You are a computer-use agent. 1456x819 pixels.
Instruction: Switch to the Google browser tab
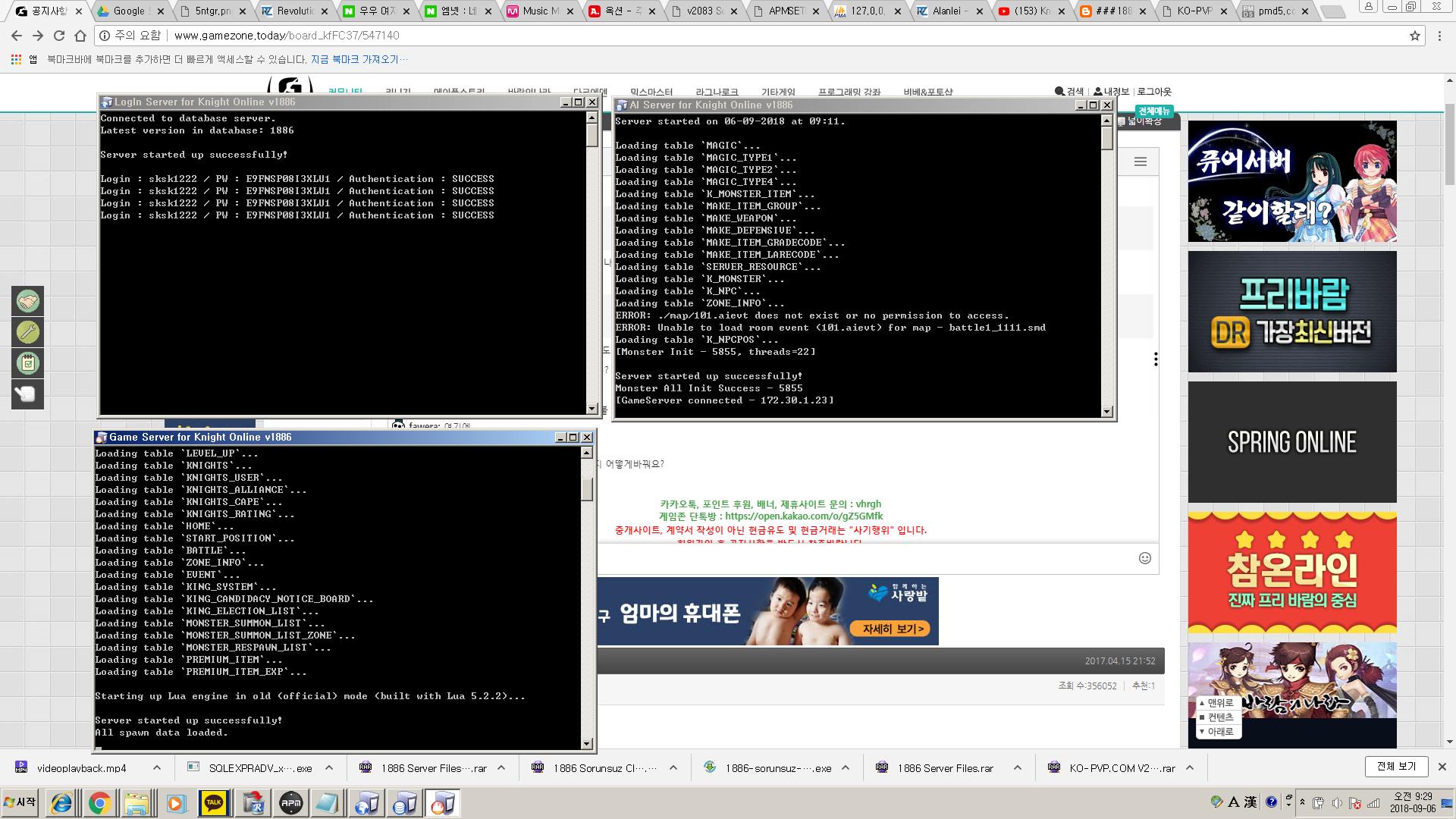click(x=129, y=11)
